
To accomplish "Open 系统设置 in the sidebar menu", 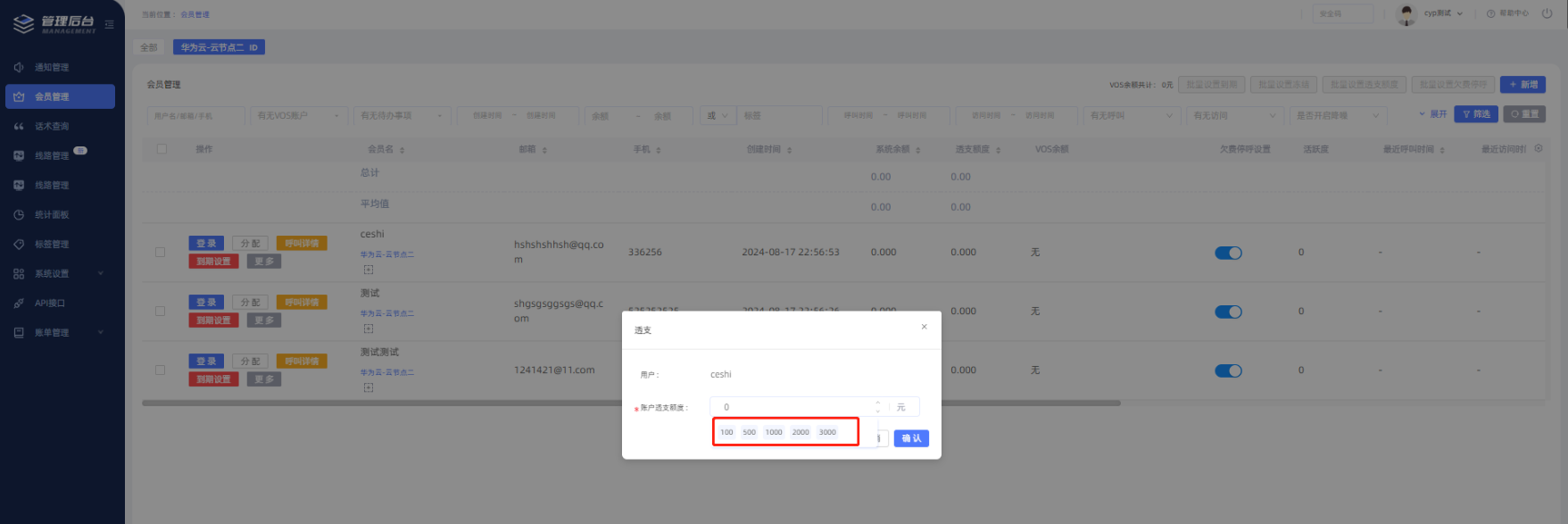I will point(52,273).
